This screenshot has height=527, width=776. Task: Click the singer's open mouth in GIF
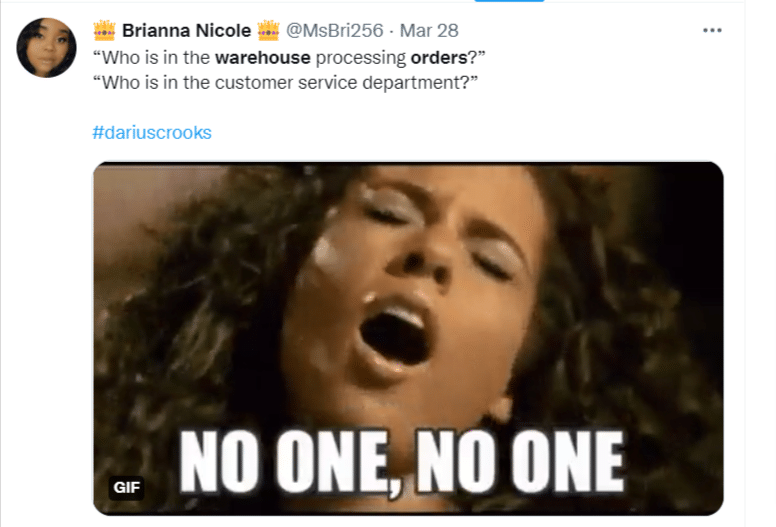coord(395,337)
